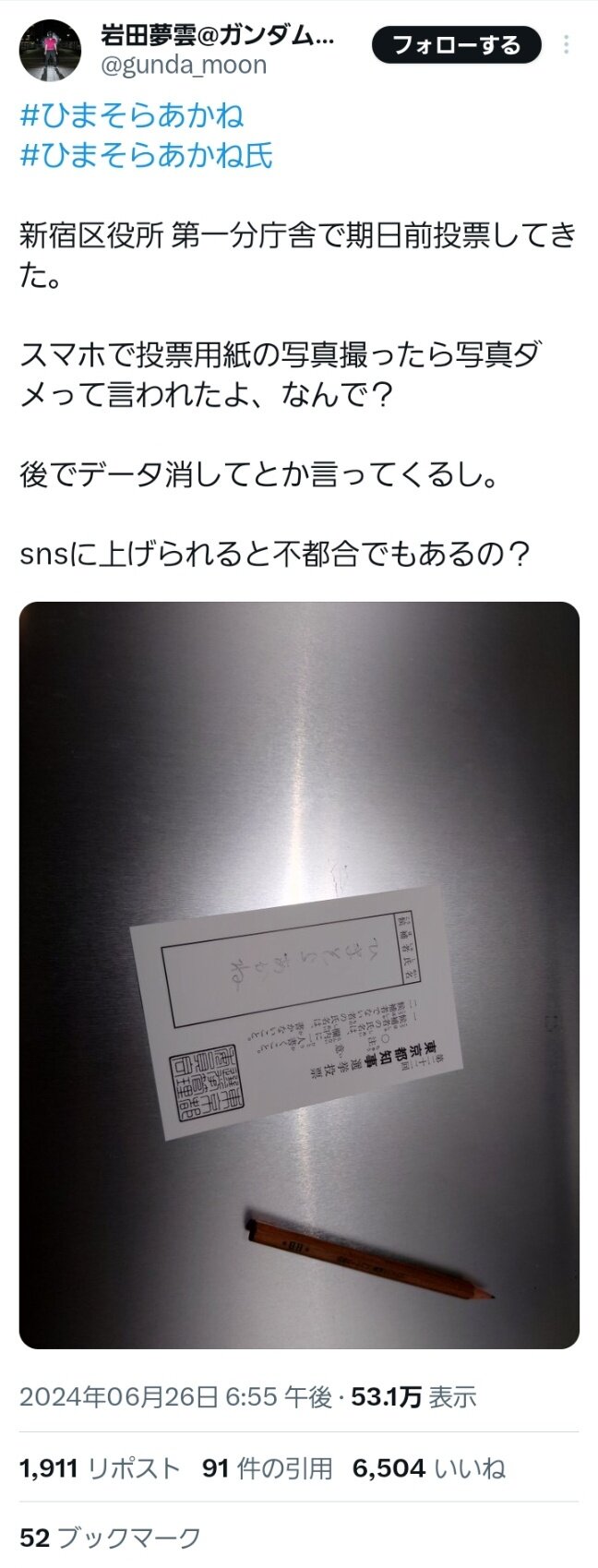Open the profile avatar of gunda_moon
598x1568 pixels.
pyautogui.click(x=50, y=50)
